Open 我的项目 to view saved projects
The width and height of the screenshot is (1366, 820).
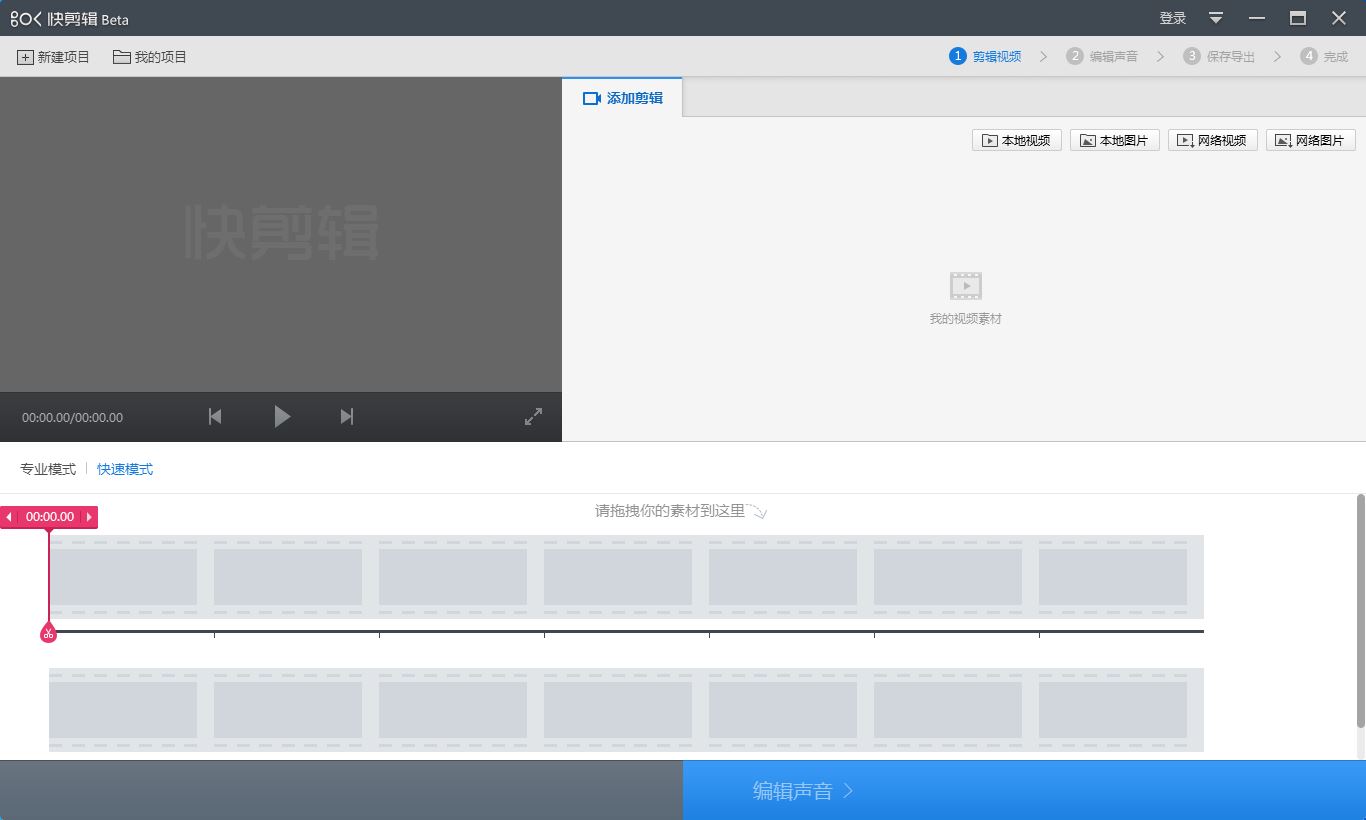[150, 57]
